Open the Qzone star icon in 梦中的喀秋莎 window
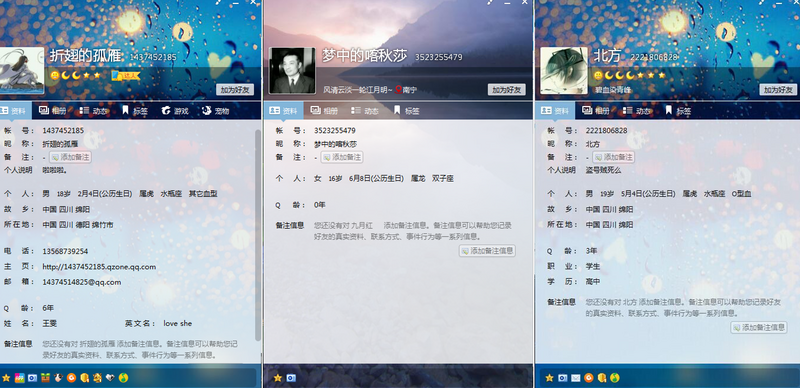 [x=278, y=378]
